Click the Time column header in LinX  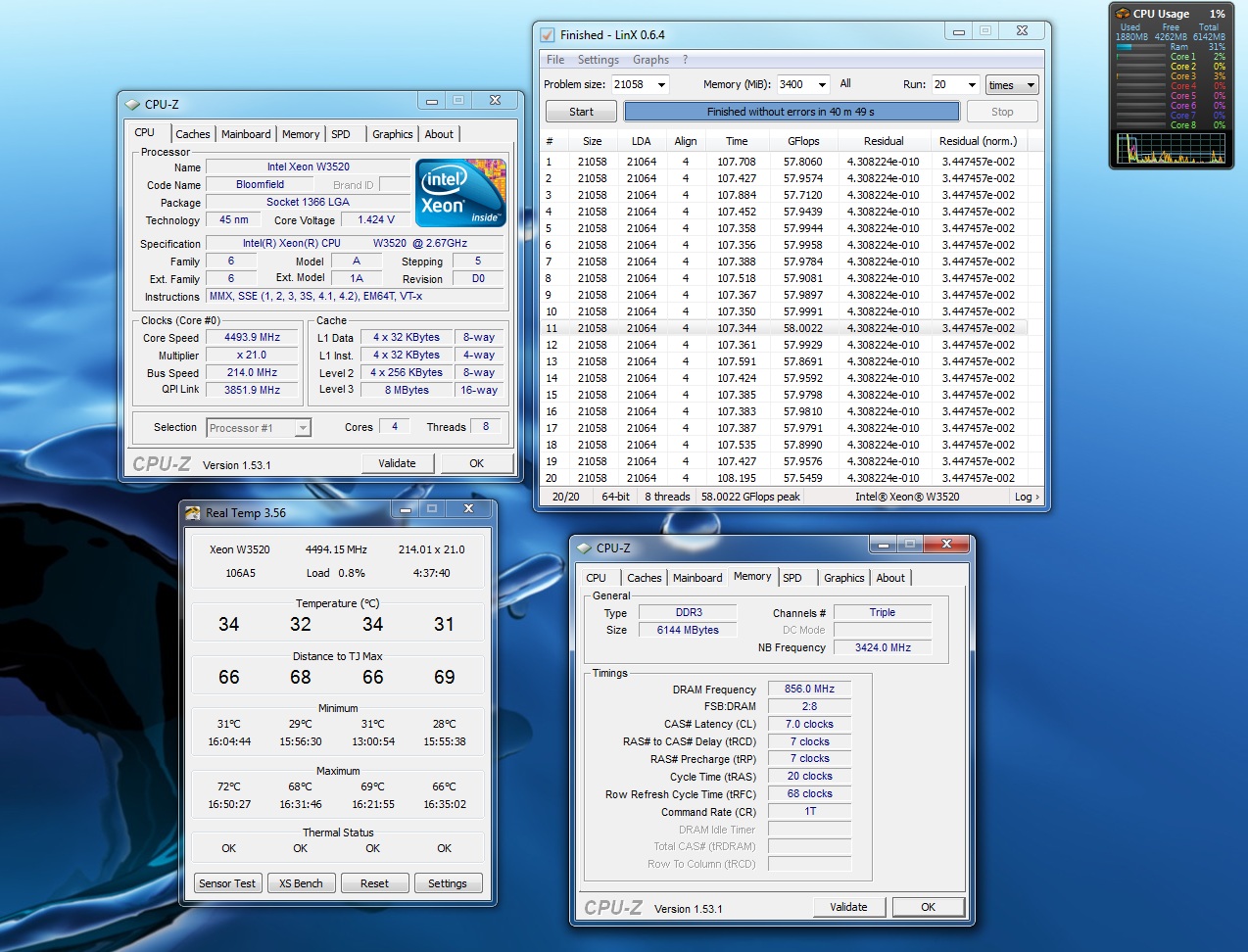click(x=737, y=141)
